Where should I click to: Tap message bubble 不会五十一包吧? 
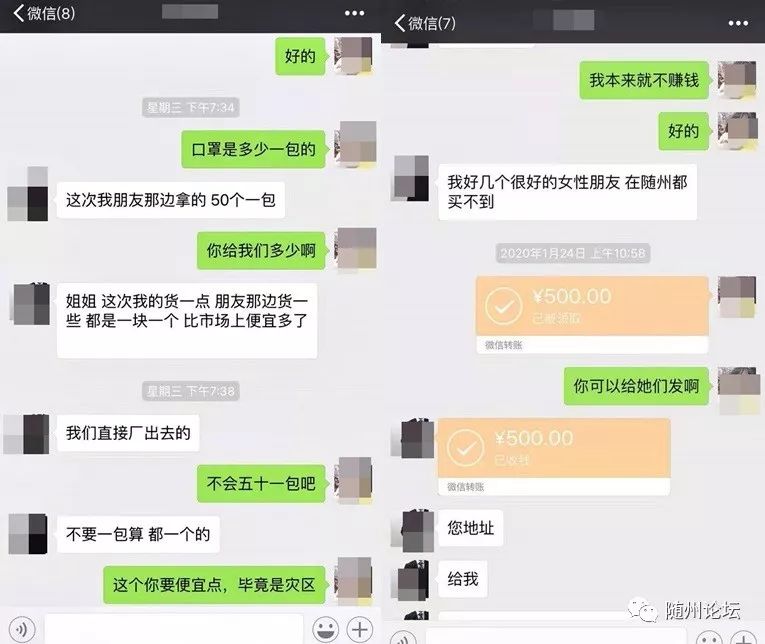[x=261, y=483]
